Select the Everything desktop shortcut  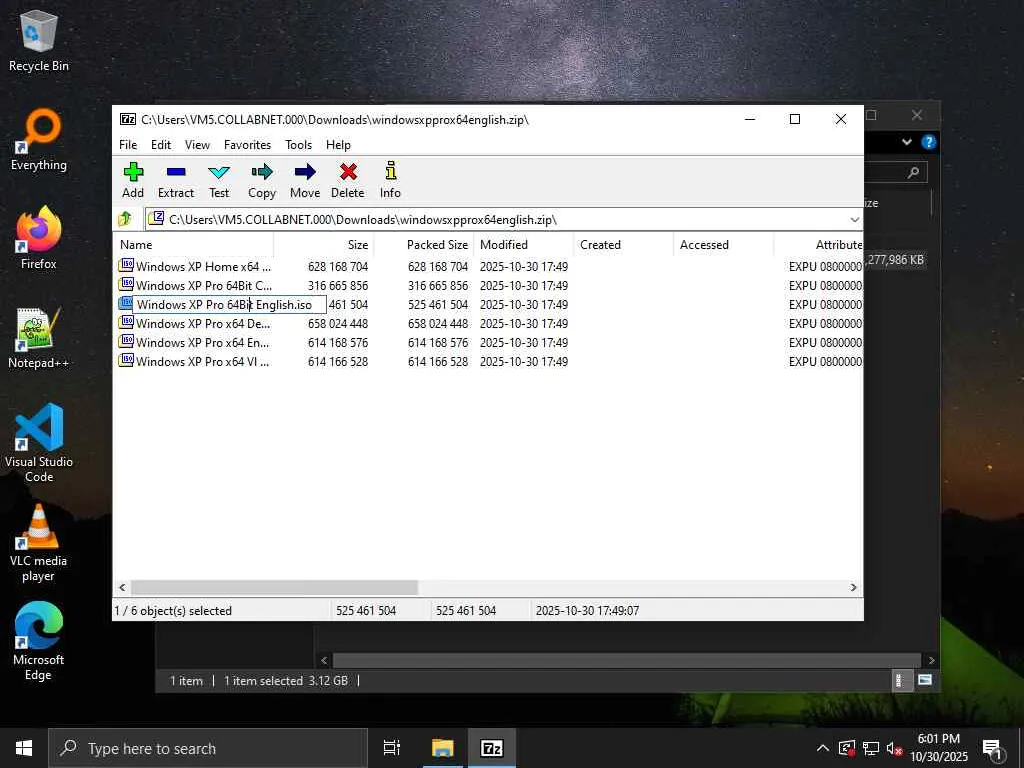[x=39, y=140]
